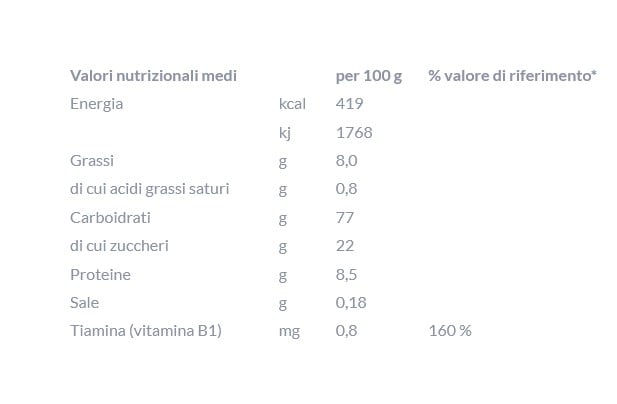The width and height of the screenshot is (617, 404).
Task: Click 'di cui acidi grassi saturi' text
Action: 150,189
